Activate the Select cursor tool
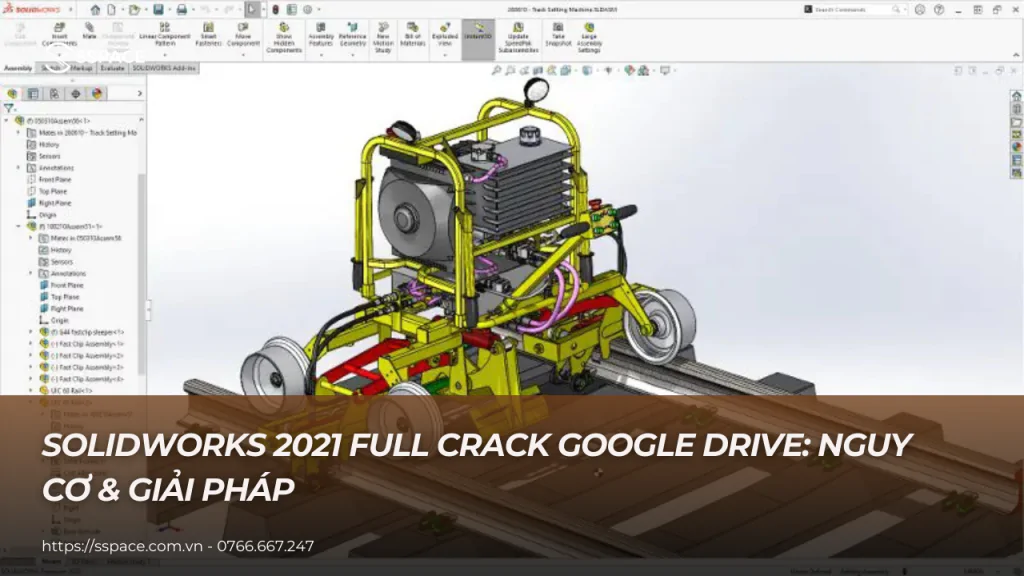The image size is (1024, 576). click(251, 10)
